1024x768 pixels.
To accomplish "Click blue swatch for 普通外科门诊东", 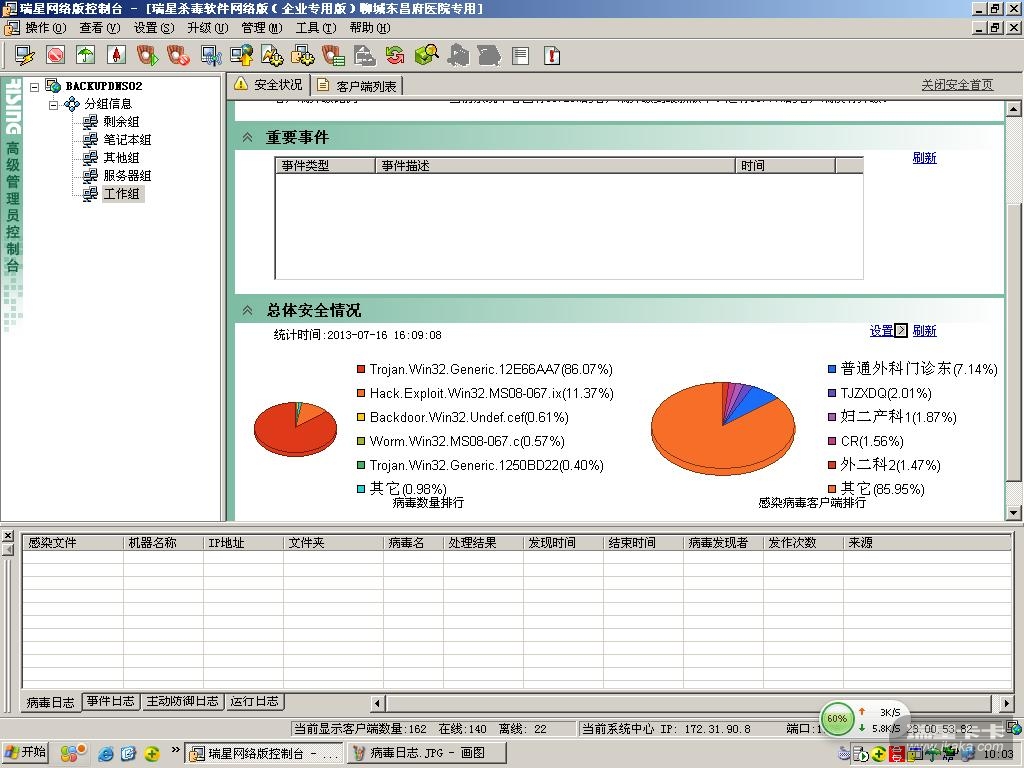I will pyautogui.click(x=831, y=369).
